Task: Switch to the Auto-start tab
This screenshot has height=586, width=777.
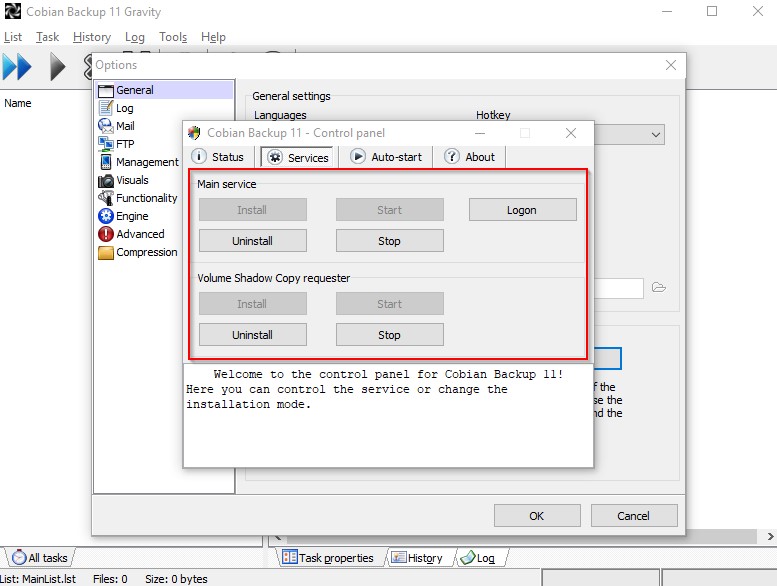Action: coord(386,157)
